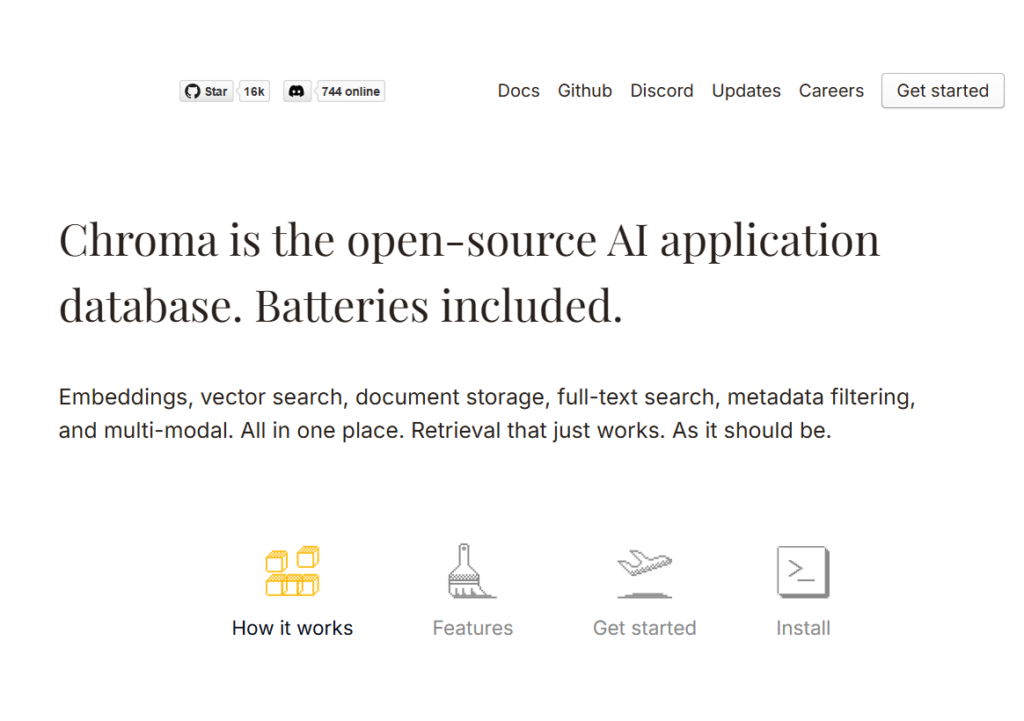The image size is (1024, 721).
Task: Switch to the Install tab label
Action: coord(803,628)
